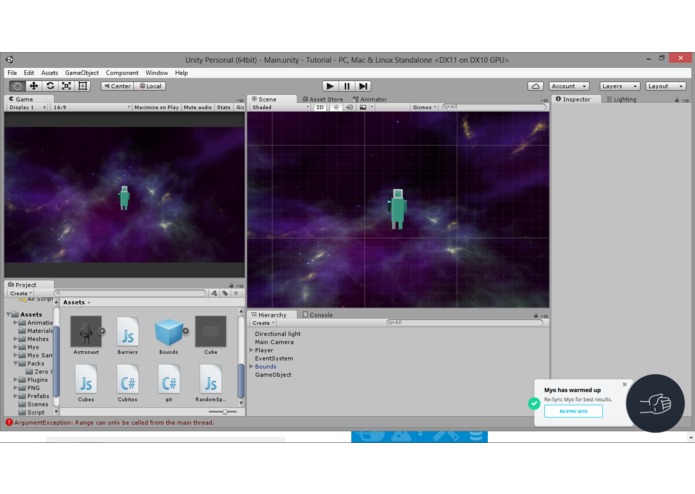Open Hierarchy Create button
The image size is (695, 494).
(x=263, y=323)
